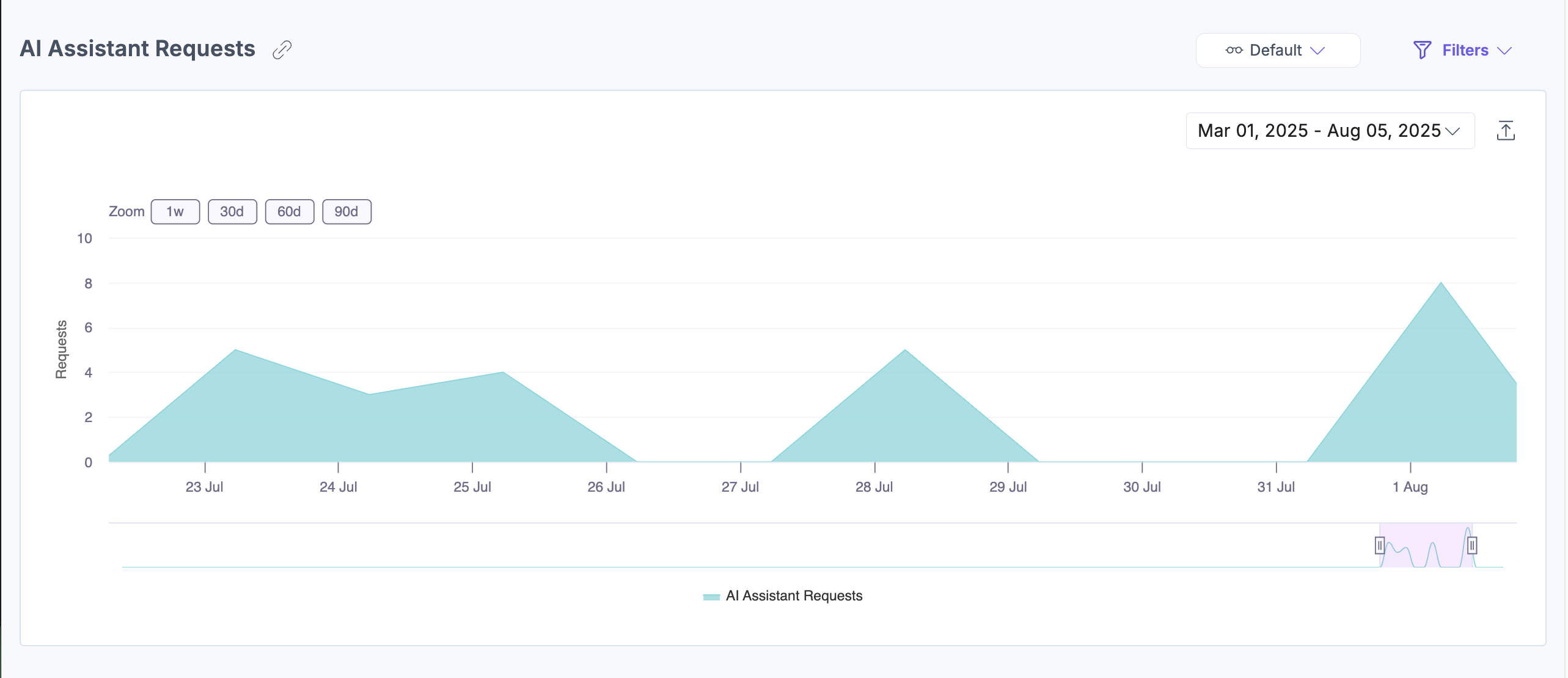Image resolution: width=1568 pixels, height=678 pixels.
Task: Open the Default view dropdown
Action: tap(1277, 50)
